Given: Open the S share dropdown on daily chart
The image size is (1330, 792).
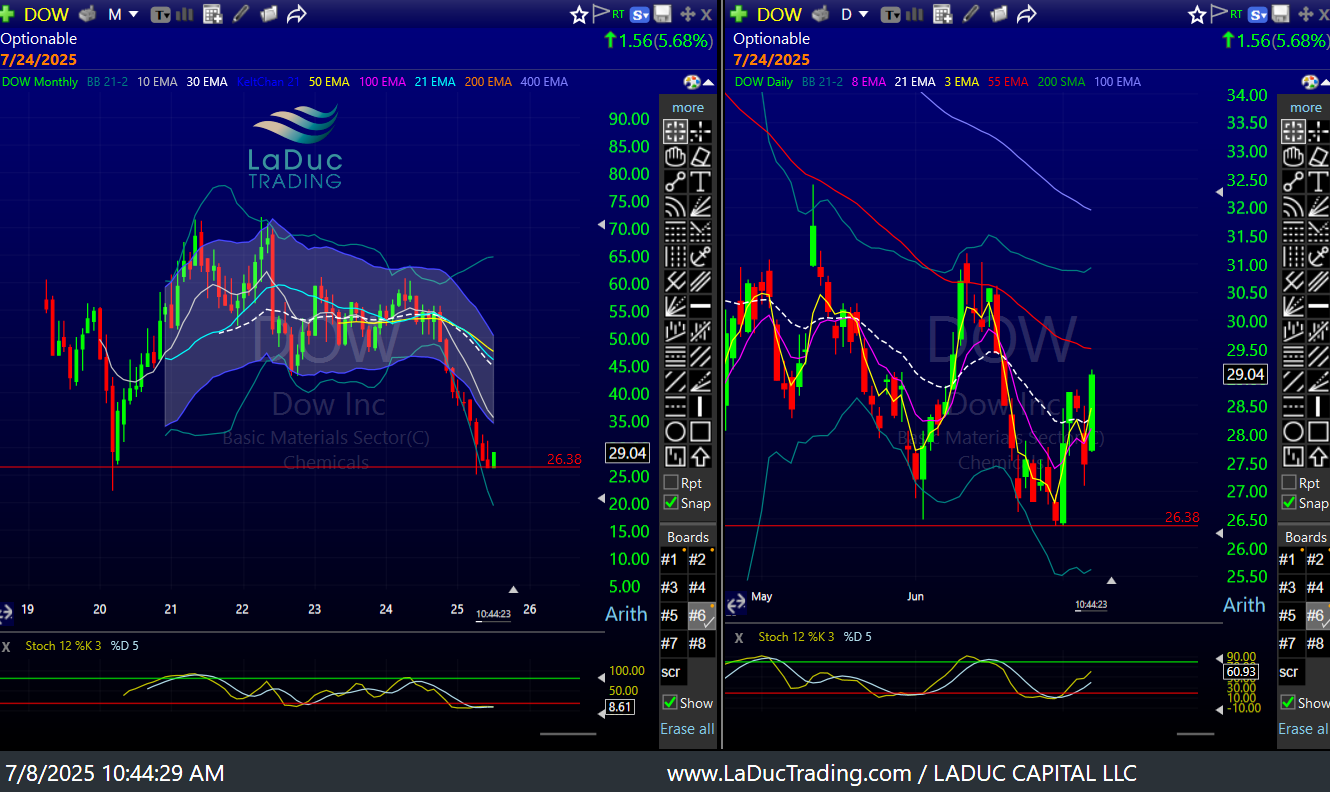Looking at the screenshot, I should coord(1259,14).
